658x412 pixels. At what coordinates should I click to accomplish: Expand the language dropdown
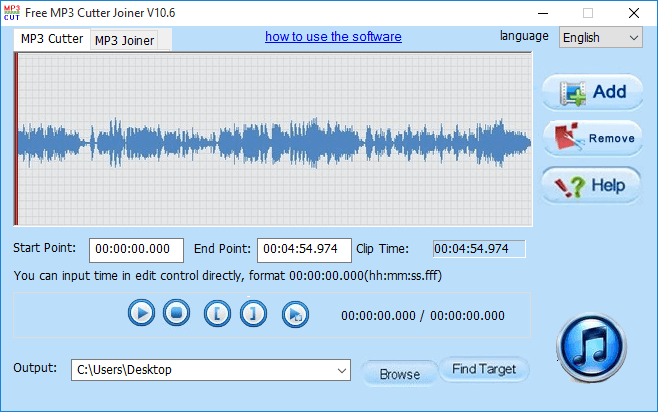coord(601,38)
